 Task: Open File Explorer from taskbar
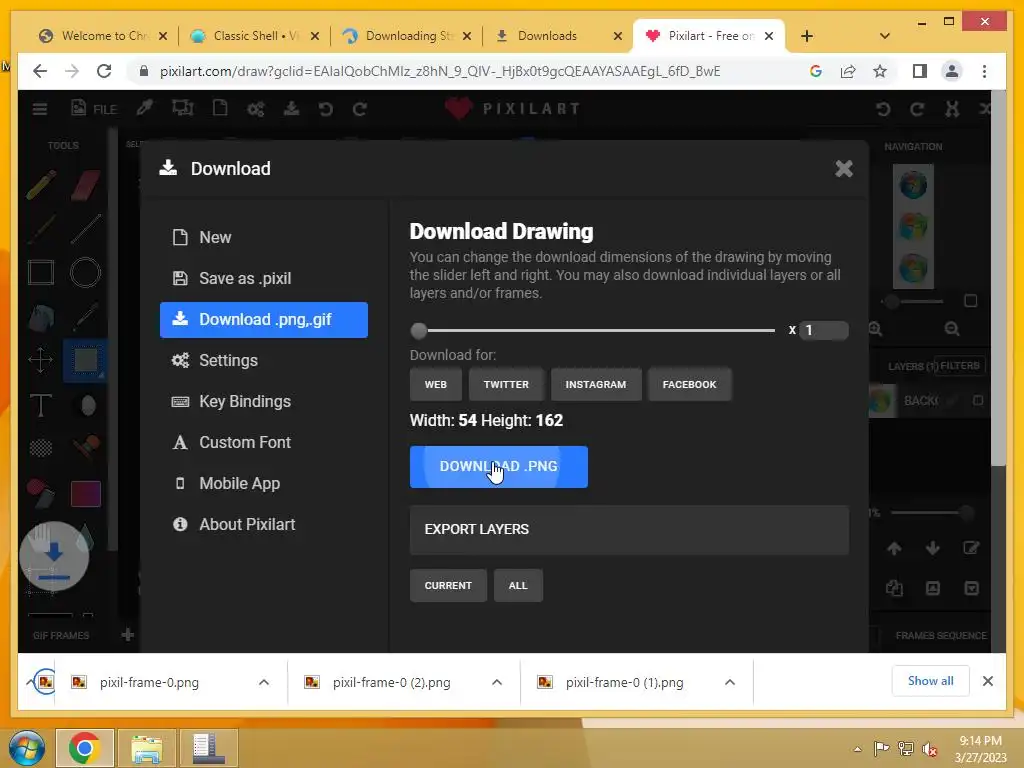146,748
